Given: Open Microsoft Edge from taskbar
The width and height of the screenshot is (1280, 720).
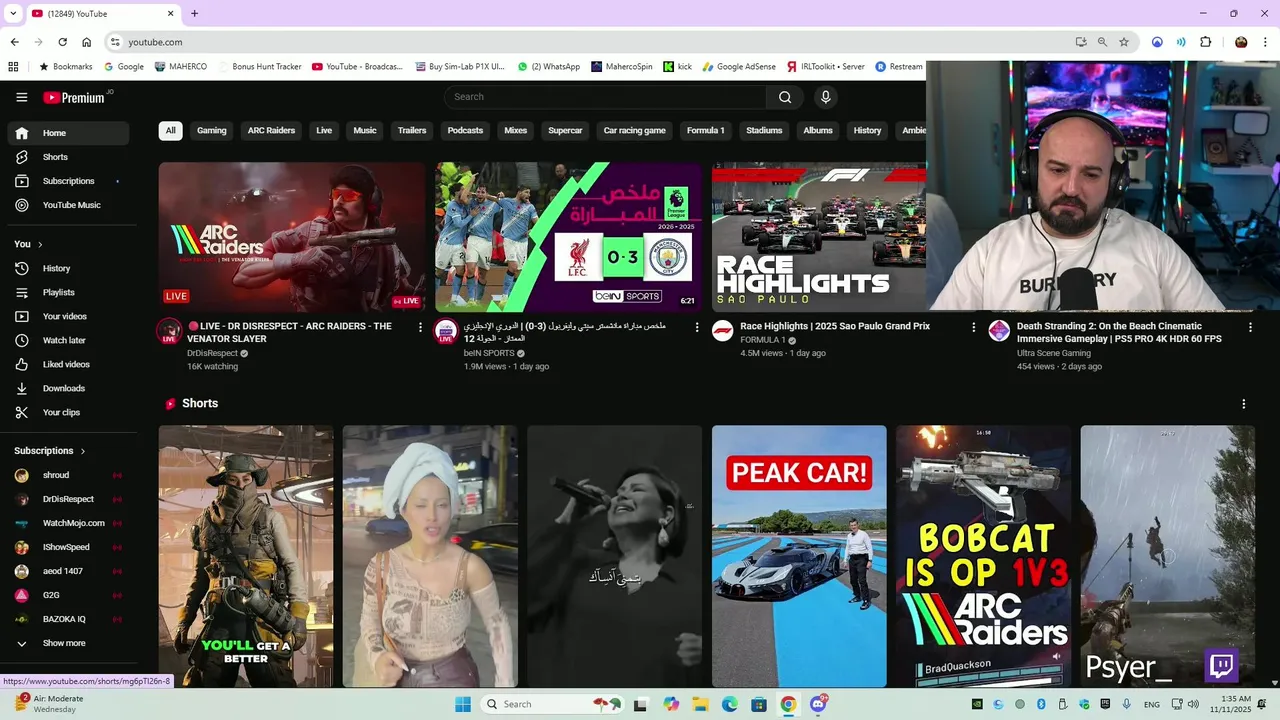Looking at the screenshot, I should pos(730,704).
